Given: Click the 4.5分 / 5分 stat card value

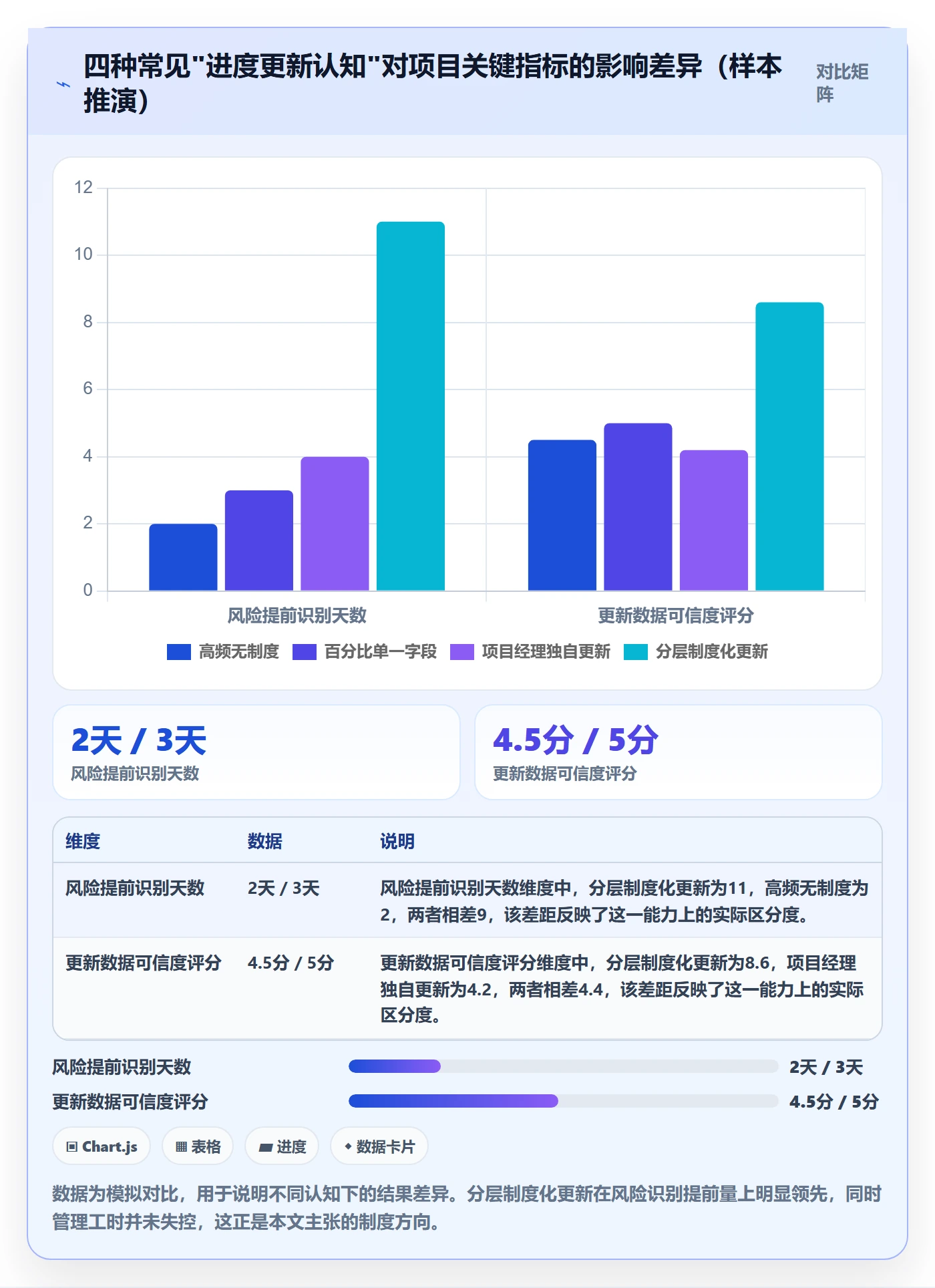Looking at the screenshot, I should (576, 740).
